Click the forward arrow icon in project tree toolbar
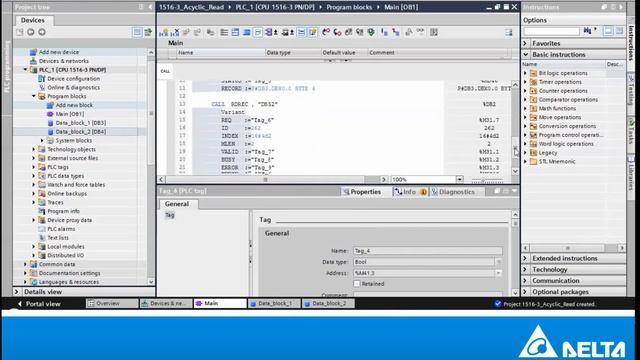Viewport: 640px width, 360px height. click(x=42, y=32)
